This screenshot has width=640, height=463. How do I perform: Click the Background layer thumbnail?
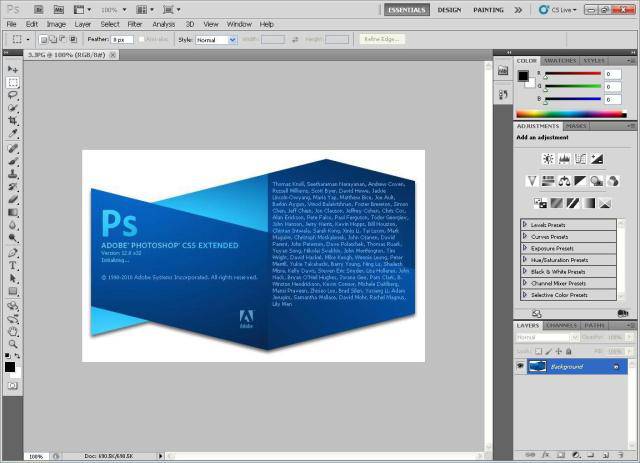pyautogui.click(x=537, y=366)
